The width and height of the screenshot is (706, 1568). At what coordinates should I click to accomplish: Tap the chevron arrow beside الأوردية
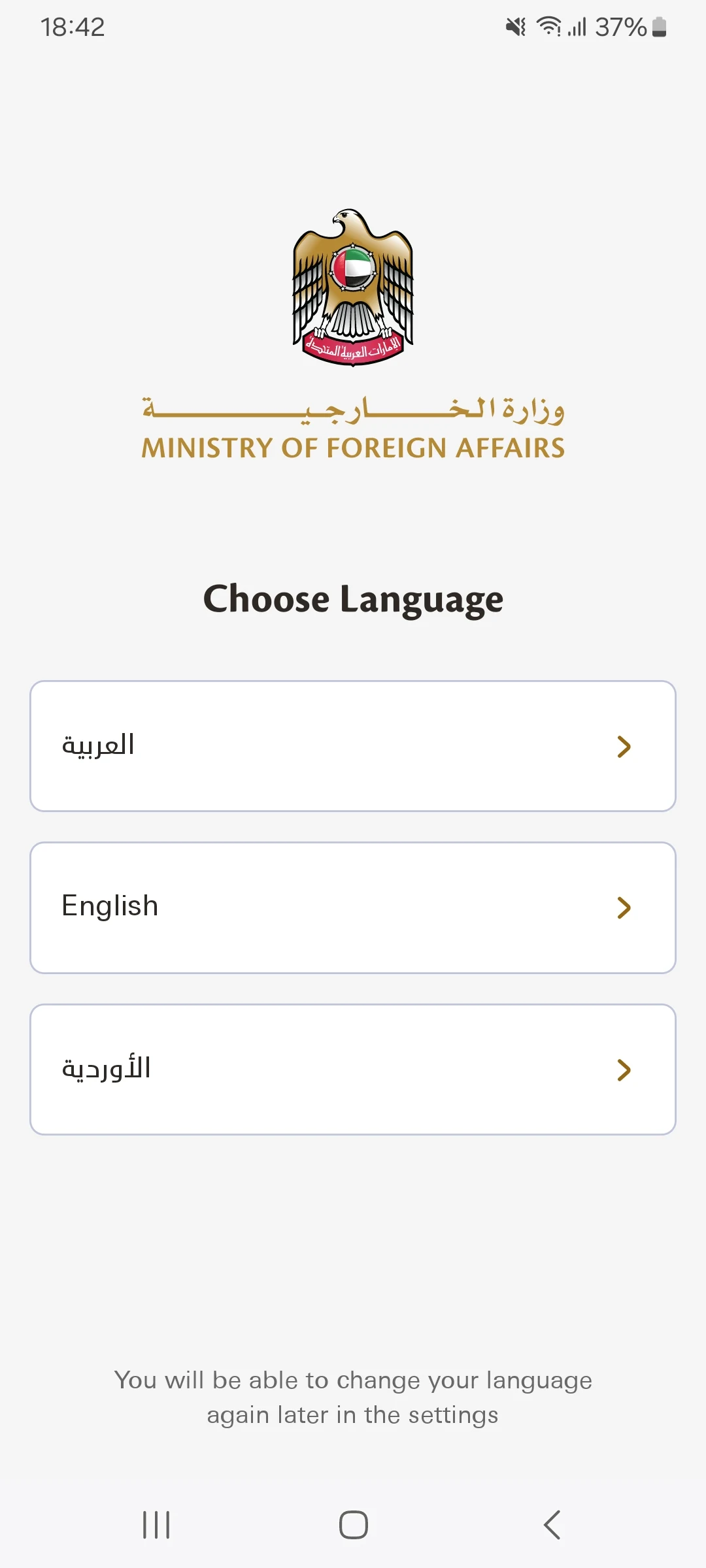pos(624,1070)
